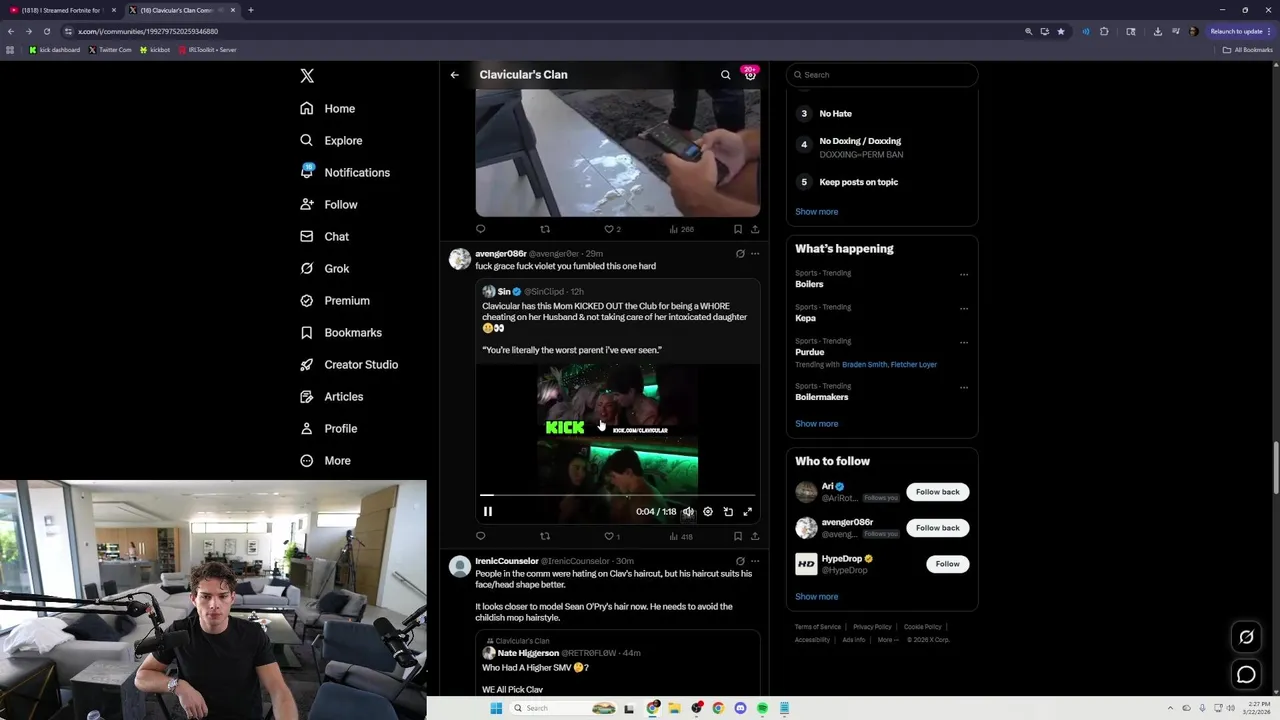
Task: Click Relaunch to update button
Action: [1241, 31]
